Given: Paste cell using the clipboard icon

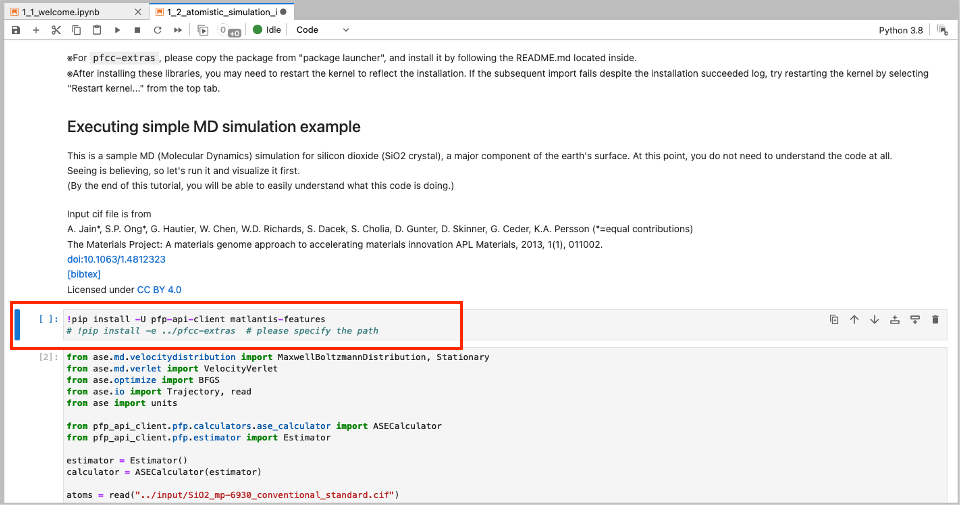Looking at the screenshot, I should [97, 30].
